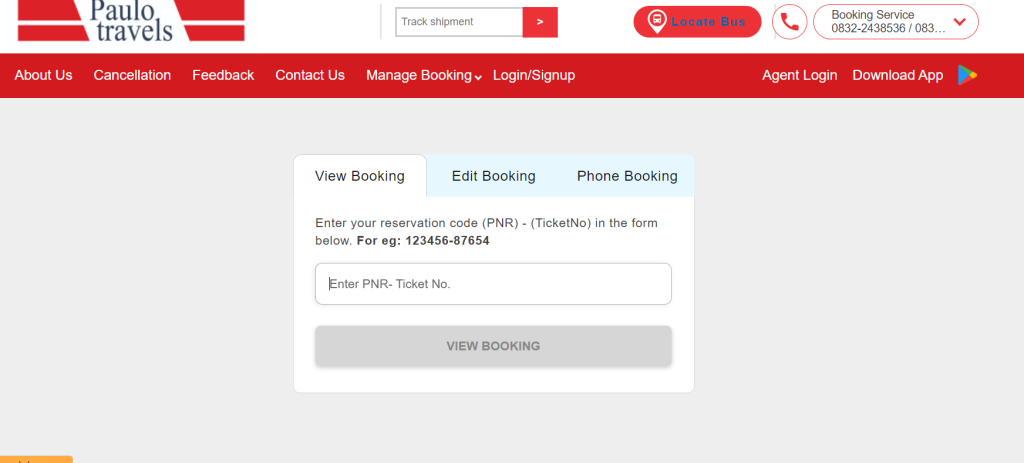Switch to the Phone Booking tab
1024x463 pixels.
tap(627, 176)
